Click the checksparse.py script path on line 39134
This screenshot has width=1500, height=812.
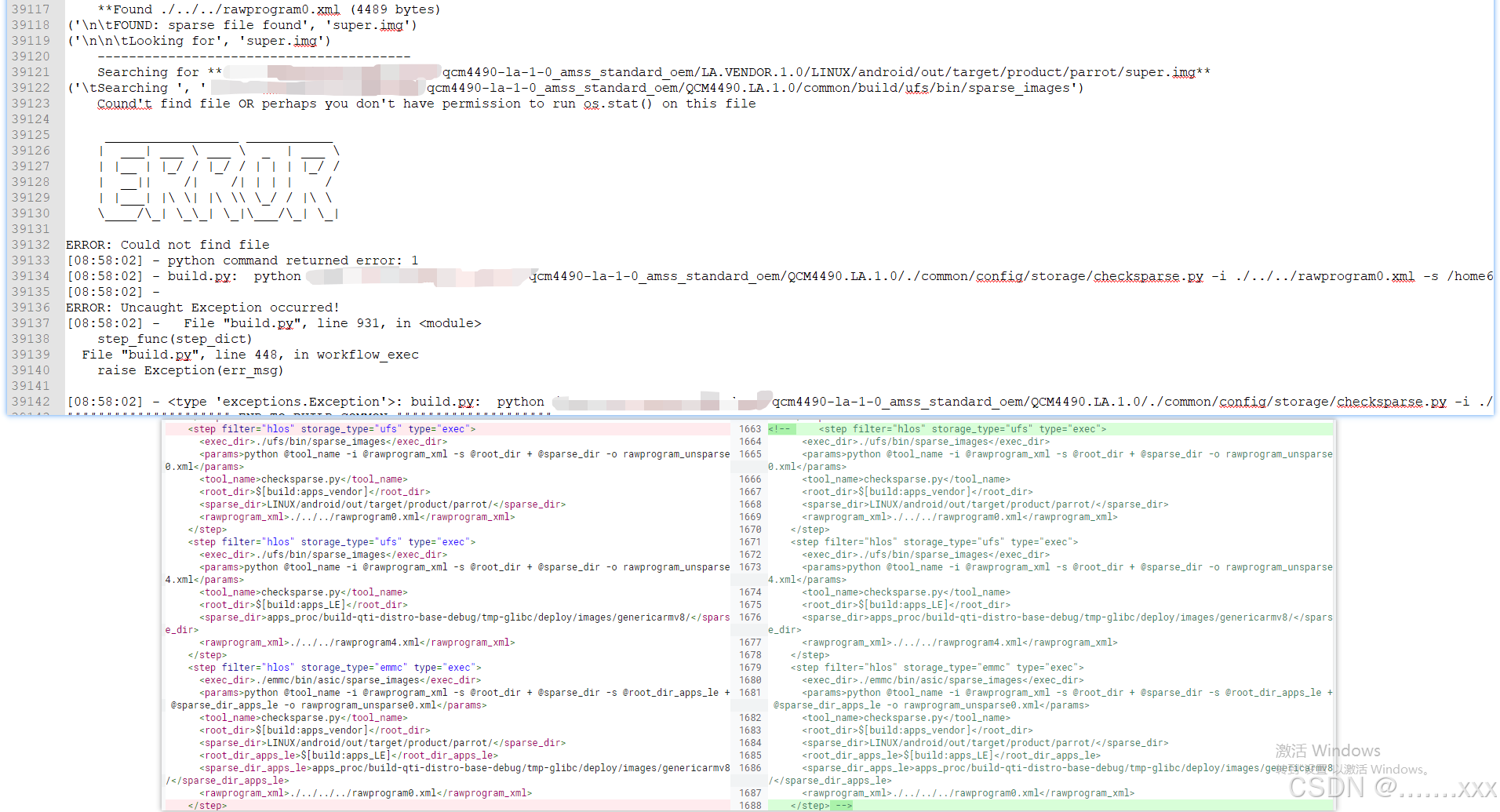coord(1146,276)
